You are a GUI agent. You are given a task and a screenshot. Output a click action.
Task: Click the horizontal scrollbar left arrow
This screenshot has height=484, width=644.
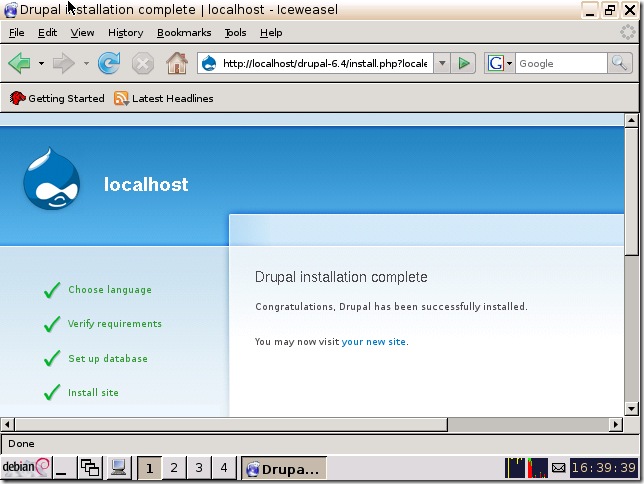pos(7,424)
